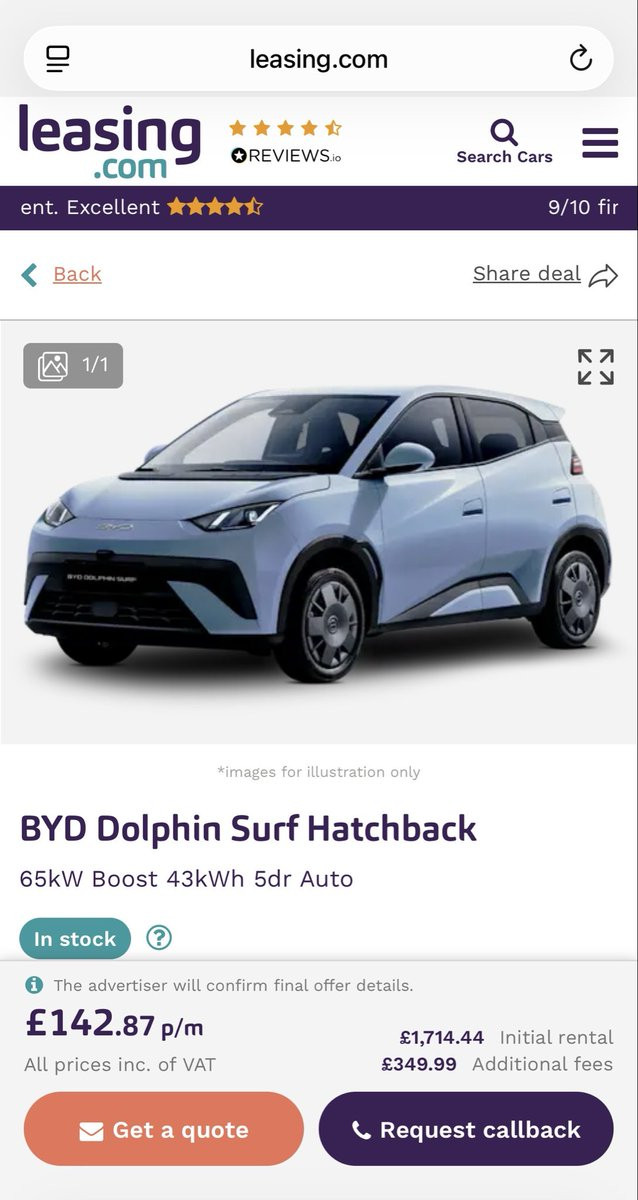Open the browser tabs icon in address bar
638x1200 pixels.
[59, 59]
